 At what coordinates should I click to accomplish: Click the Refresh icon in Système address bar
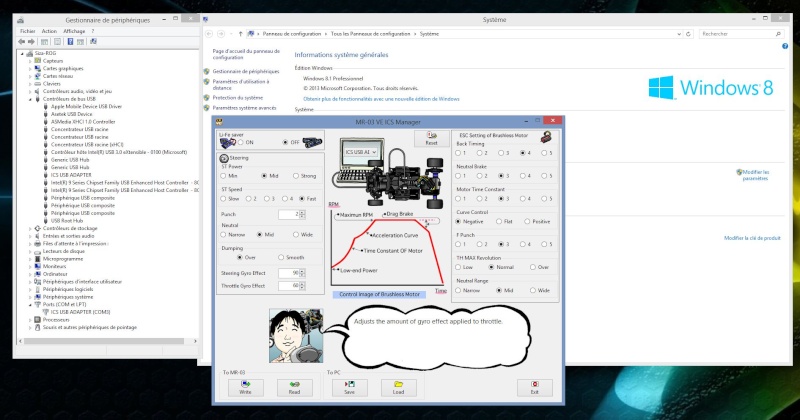(x=688, y=34)
